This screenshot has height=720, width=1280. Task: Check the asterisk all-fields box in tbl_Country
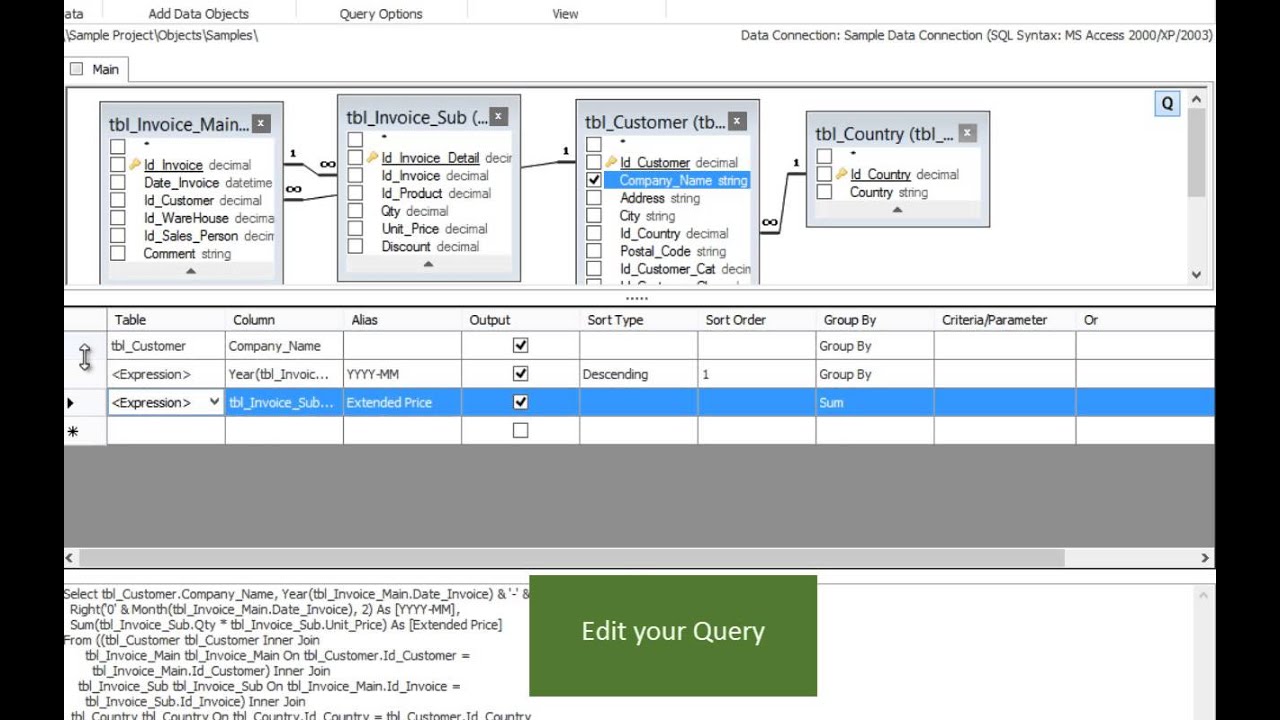click(824, 156)
